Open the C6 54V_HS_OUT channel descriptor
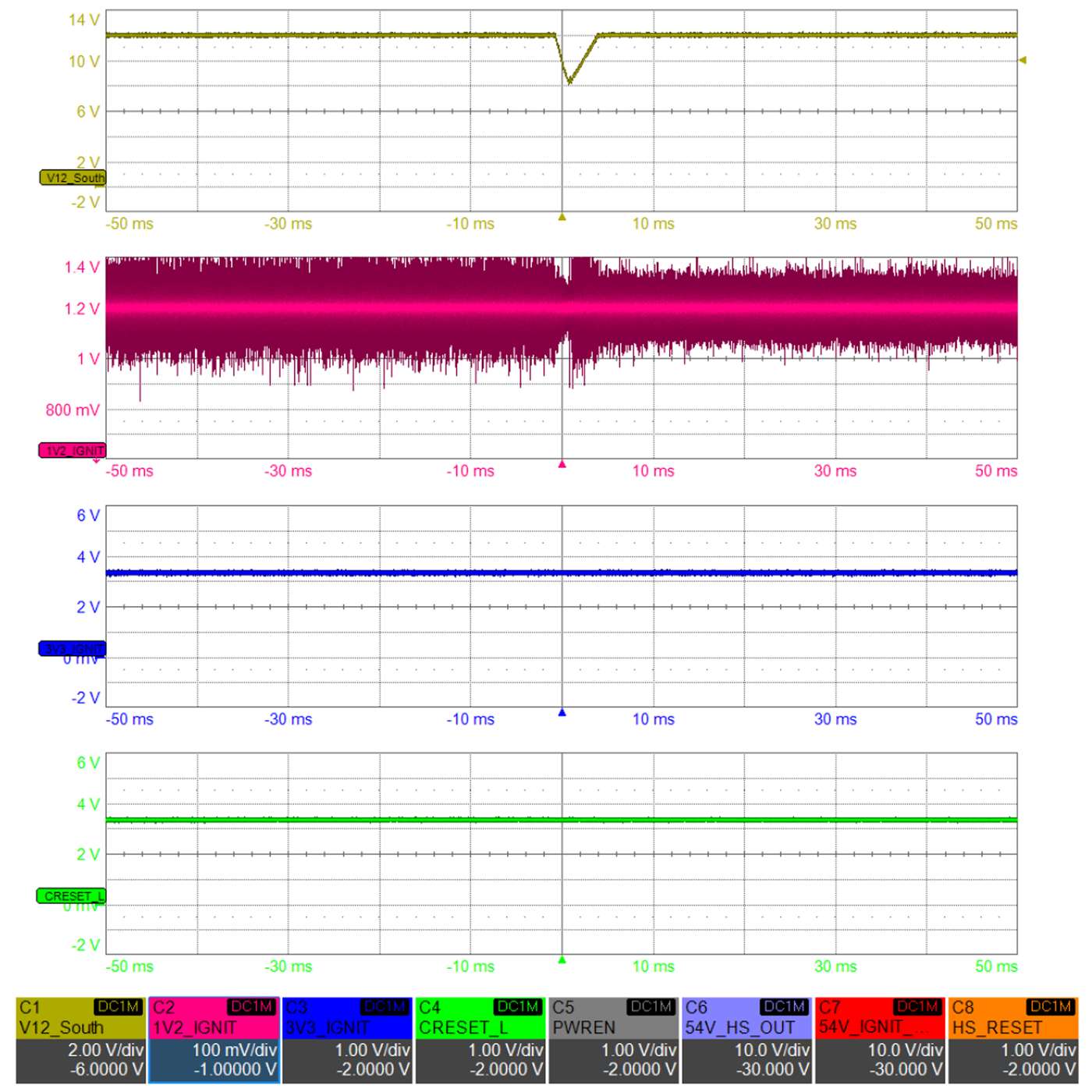Screen dimensions: 1092x1092 [747, 1019]
